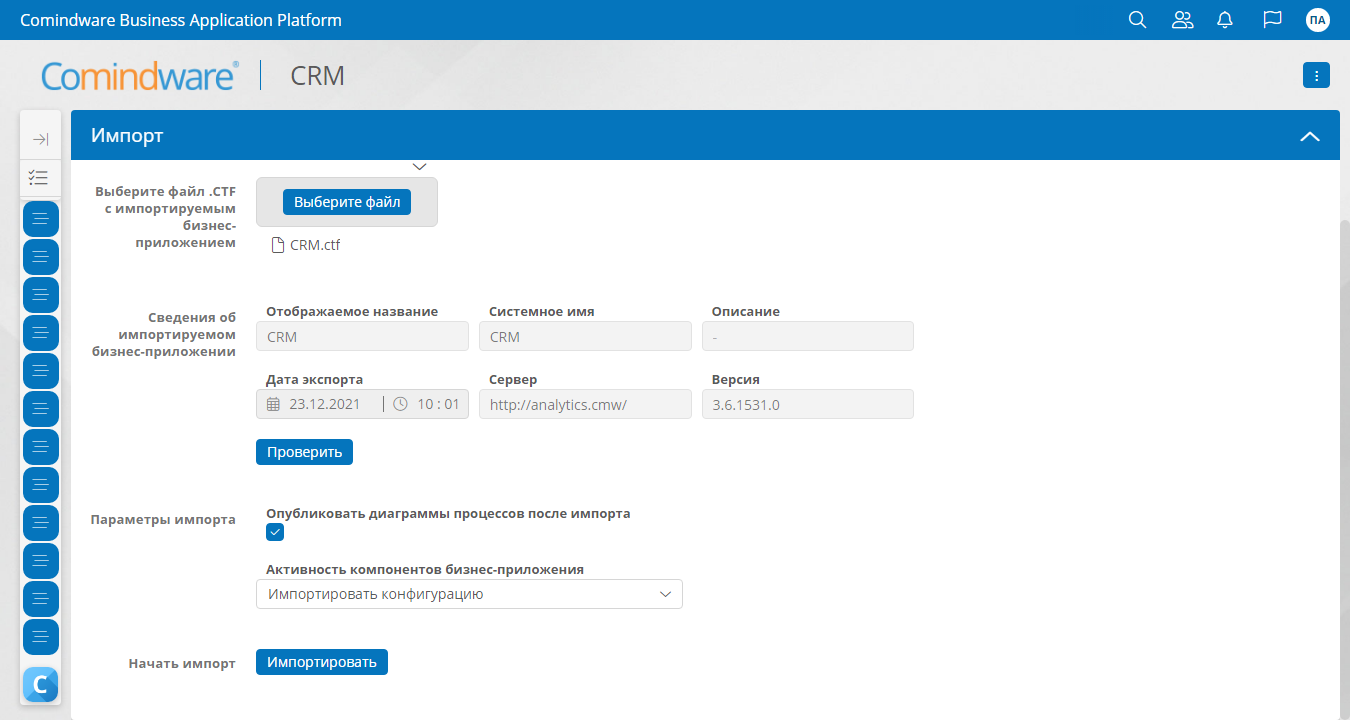The height and width of the screenshot is (720, 1350).
Task: Open the search icon in top bar
Action: coord(1137,20)
